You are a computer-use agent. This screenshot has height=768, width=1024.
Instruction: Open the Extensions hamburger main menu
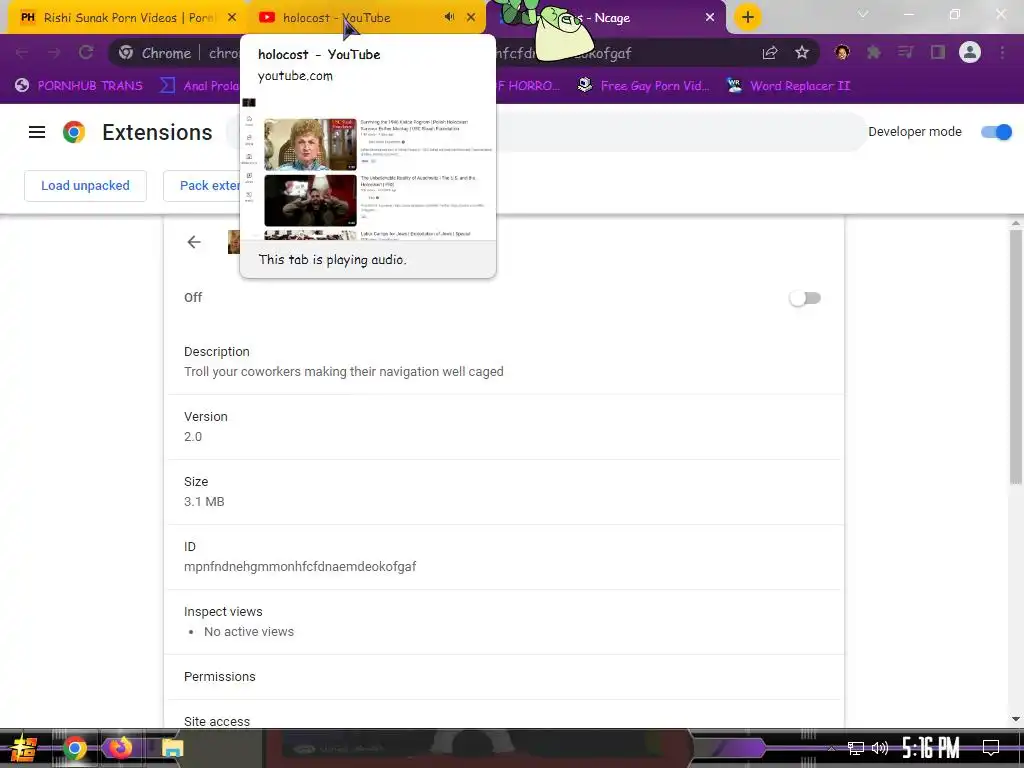37,133
